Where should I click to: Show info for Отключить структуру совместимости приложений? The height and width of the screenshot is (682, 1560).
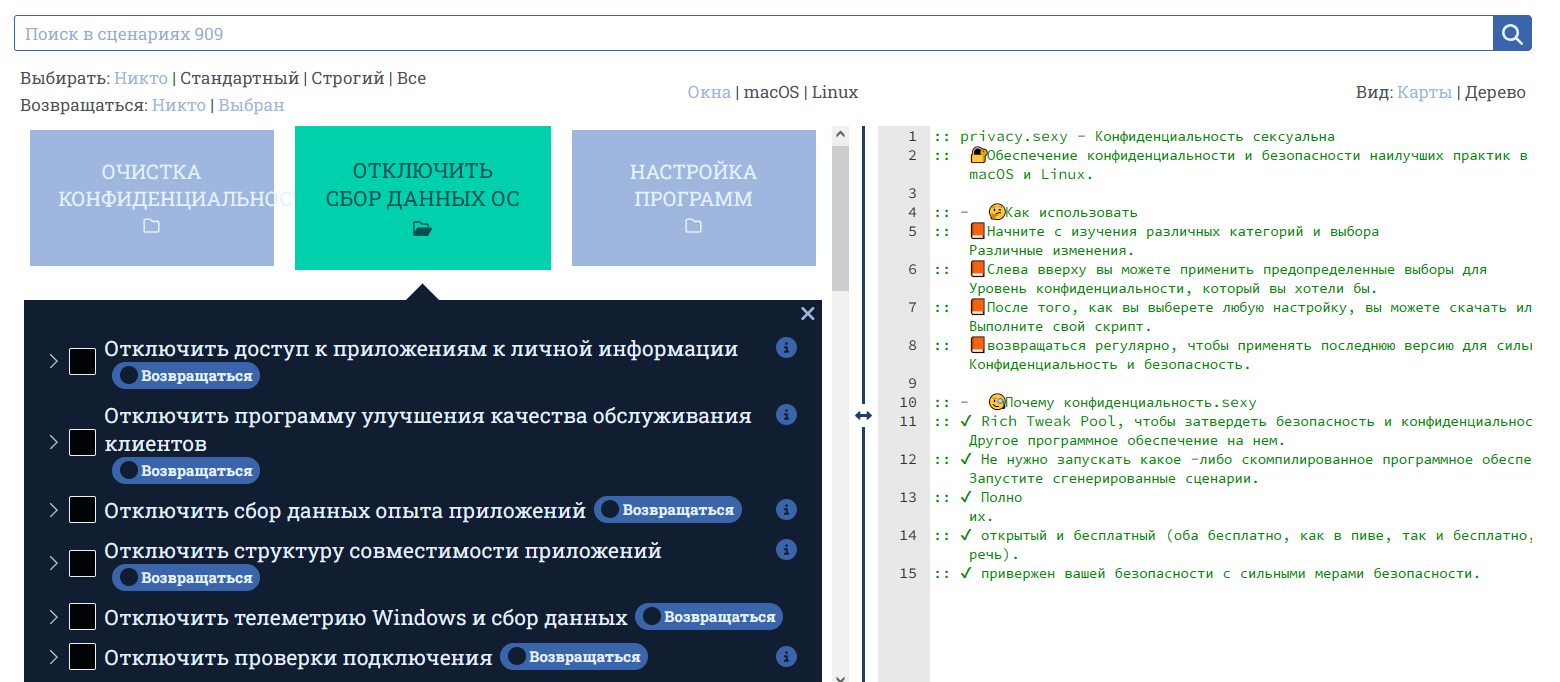(x=787, y=549)
